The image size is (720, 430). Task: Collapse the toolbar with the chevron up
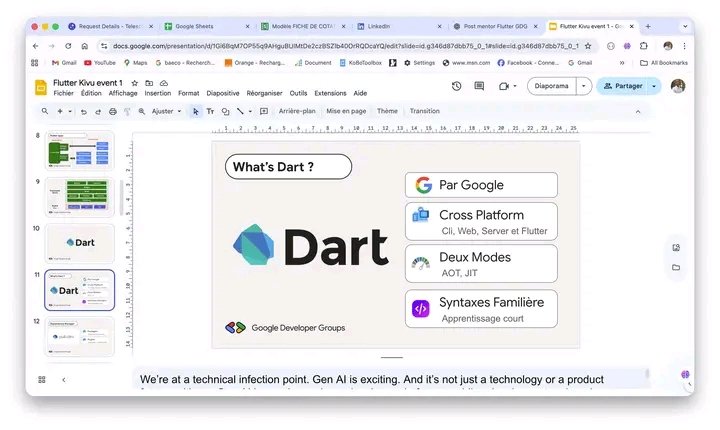638,112
